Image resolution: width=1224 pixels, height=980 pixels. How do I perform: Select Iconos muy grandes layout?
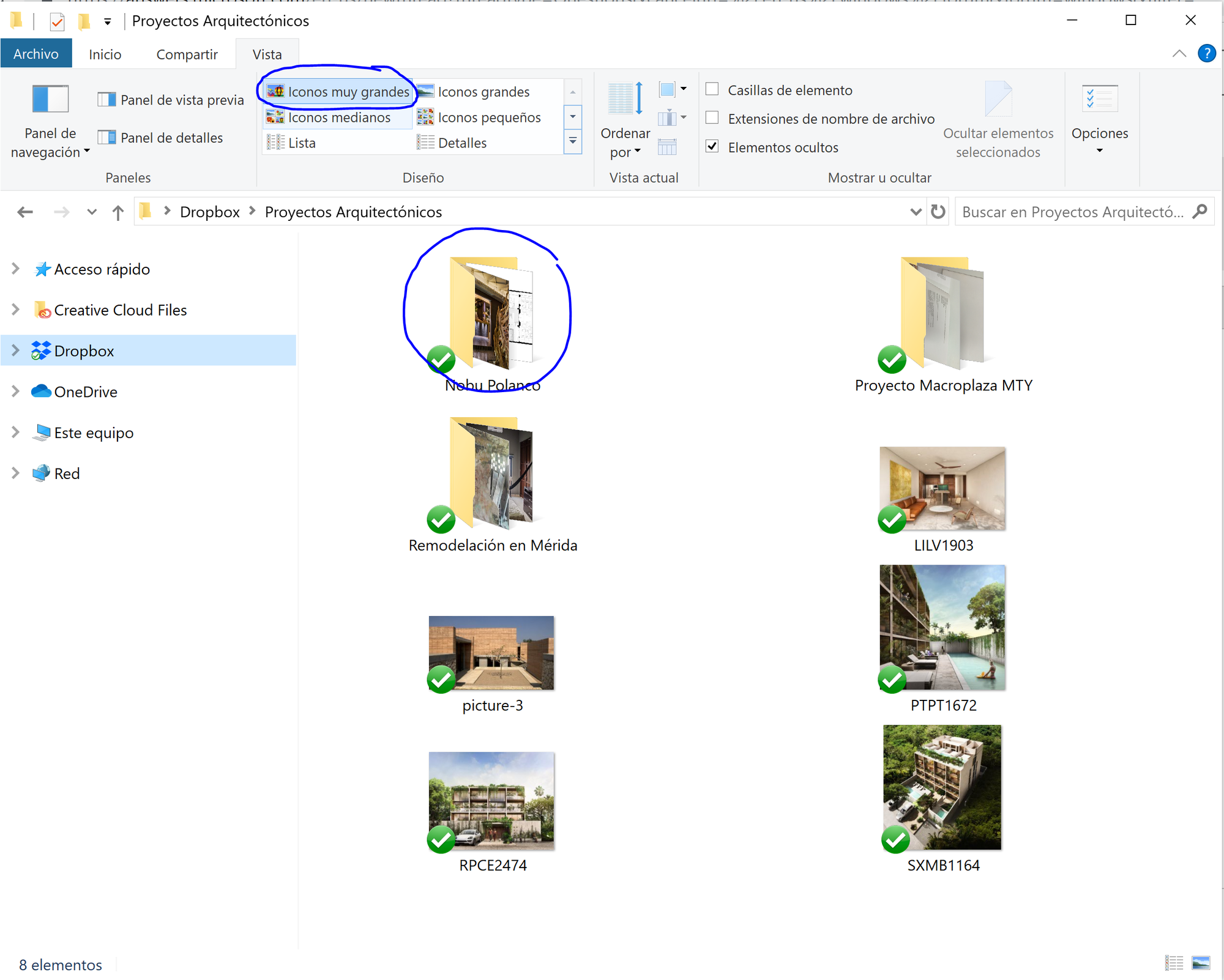(338, 92)
